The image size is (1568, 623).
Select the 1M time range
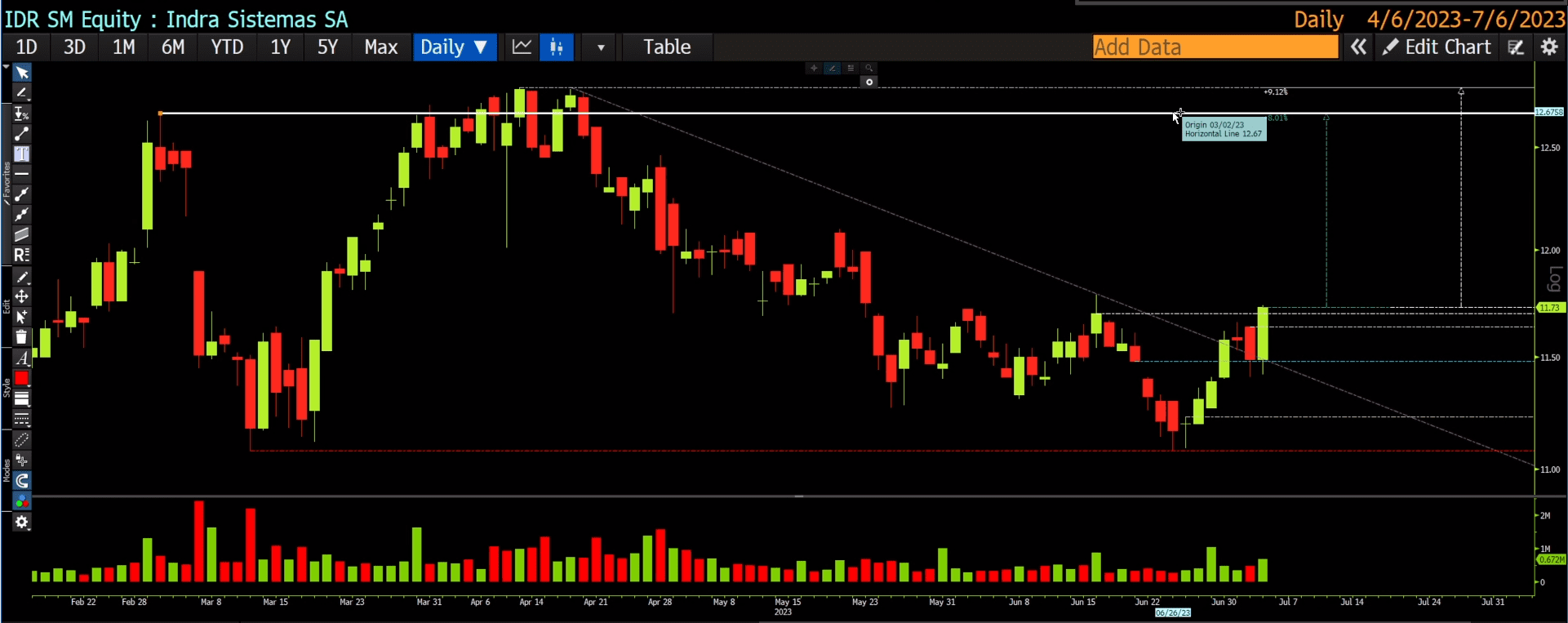click(x=124, y=47)
